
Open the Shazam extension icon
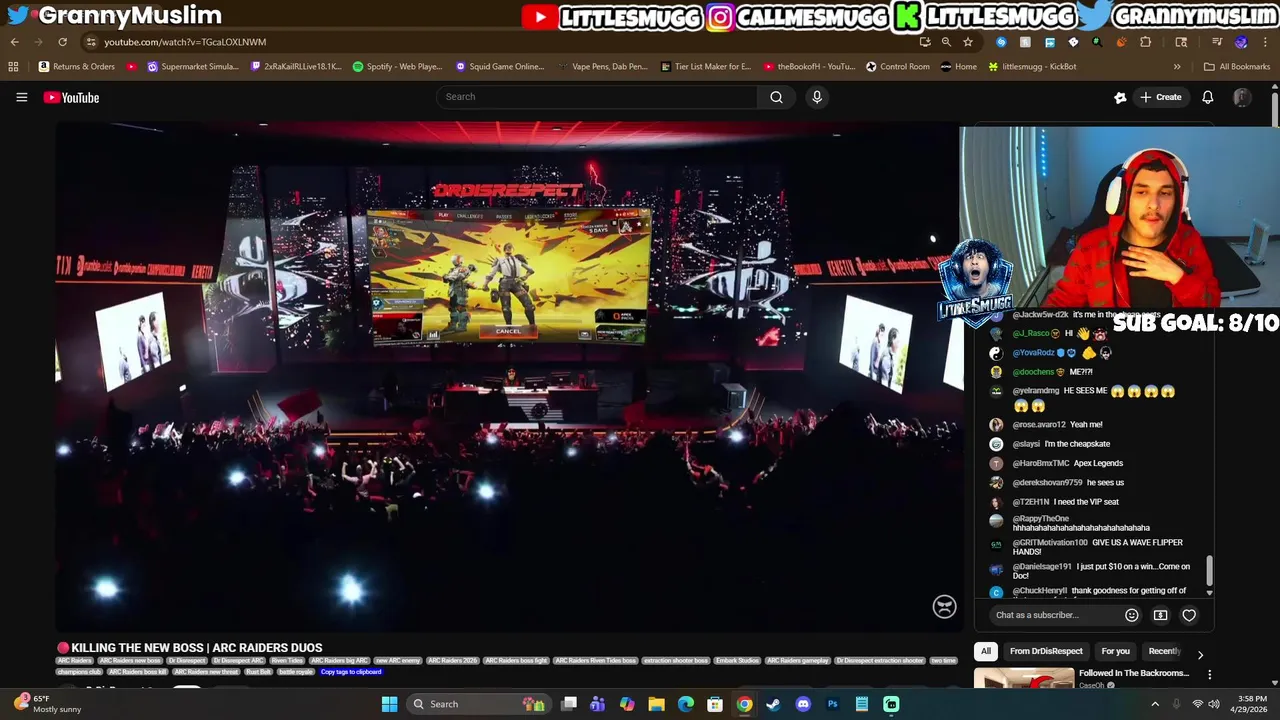1001,42
